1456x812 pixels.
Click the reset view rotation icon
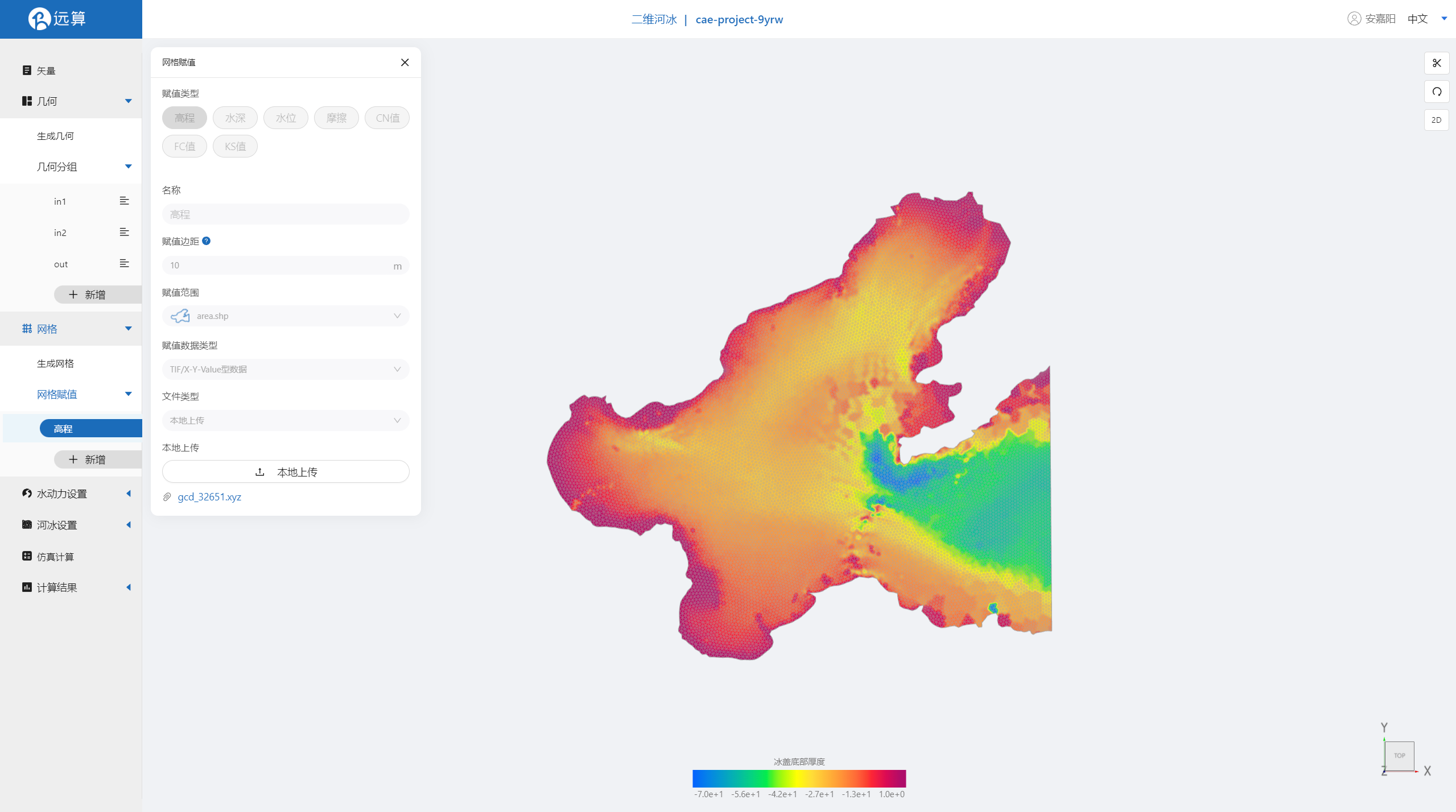click(1437, 92)
